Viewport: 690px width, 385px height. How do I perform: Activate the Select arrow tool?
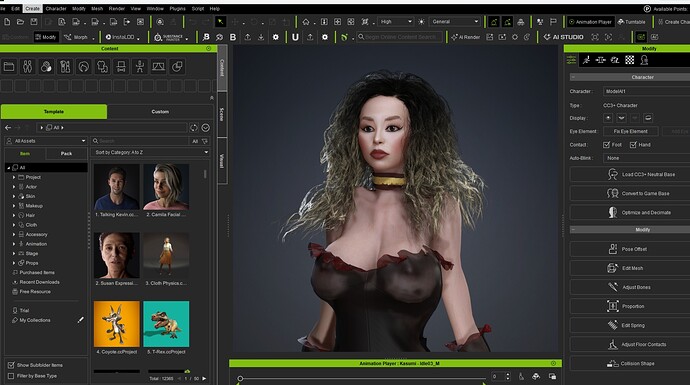(x=220, y=22)
